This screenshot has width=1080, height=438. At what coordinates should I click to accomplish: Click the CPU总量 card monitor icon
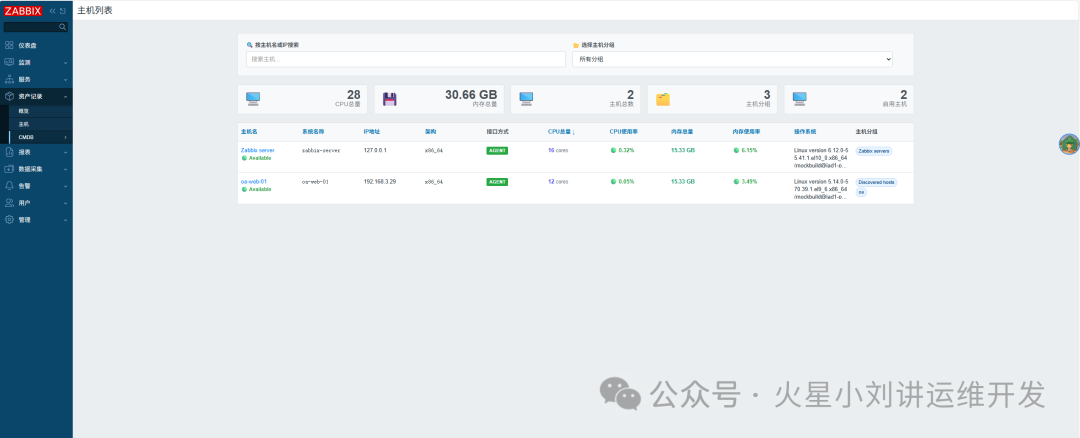[x=253, y=98]
